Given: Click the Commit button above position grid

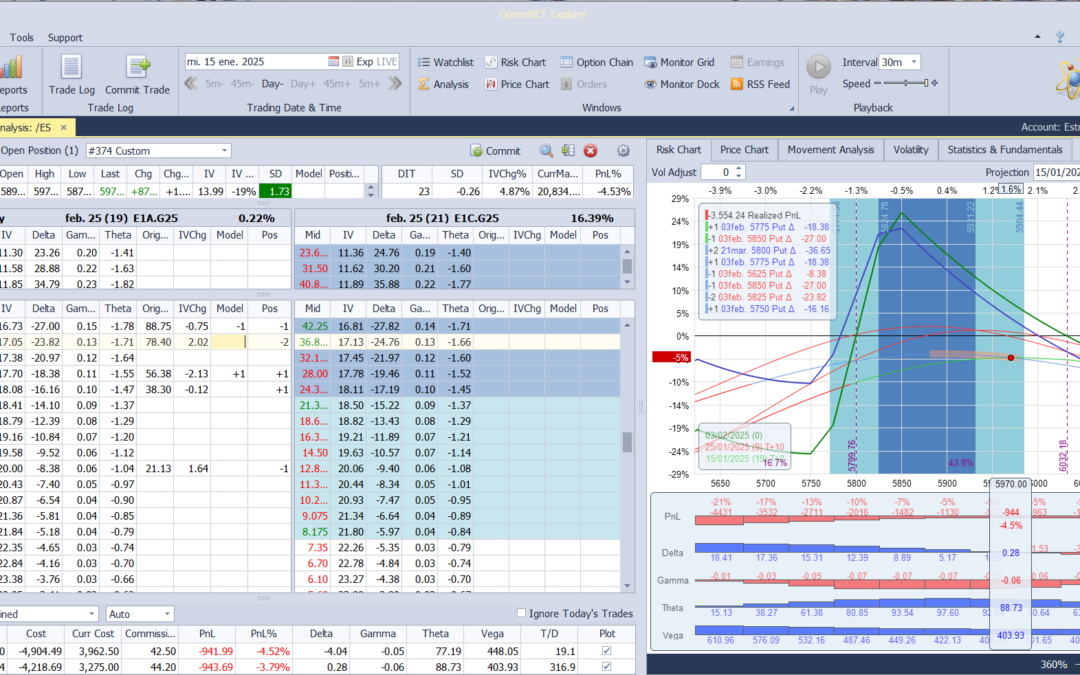Looking at the screenshot, I should [x=495, y=151].
